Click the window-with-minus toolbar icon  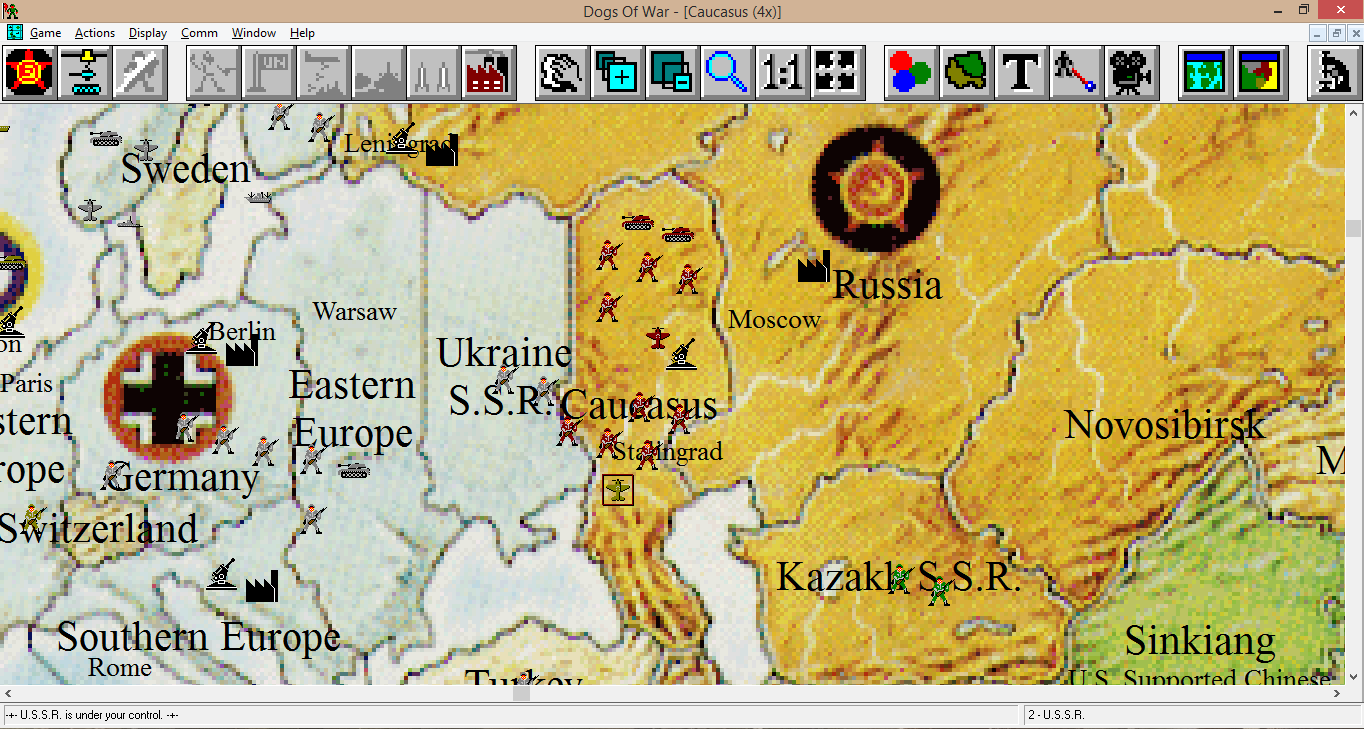[x=672, y=72]
